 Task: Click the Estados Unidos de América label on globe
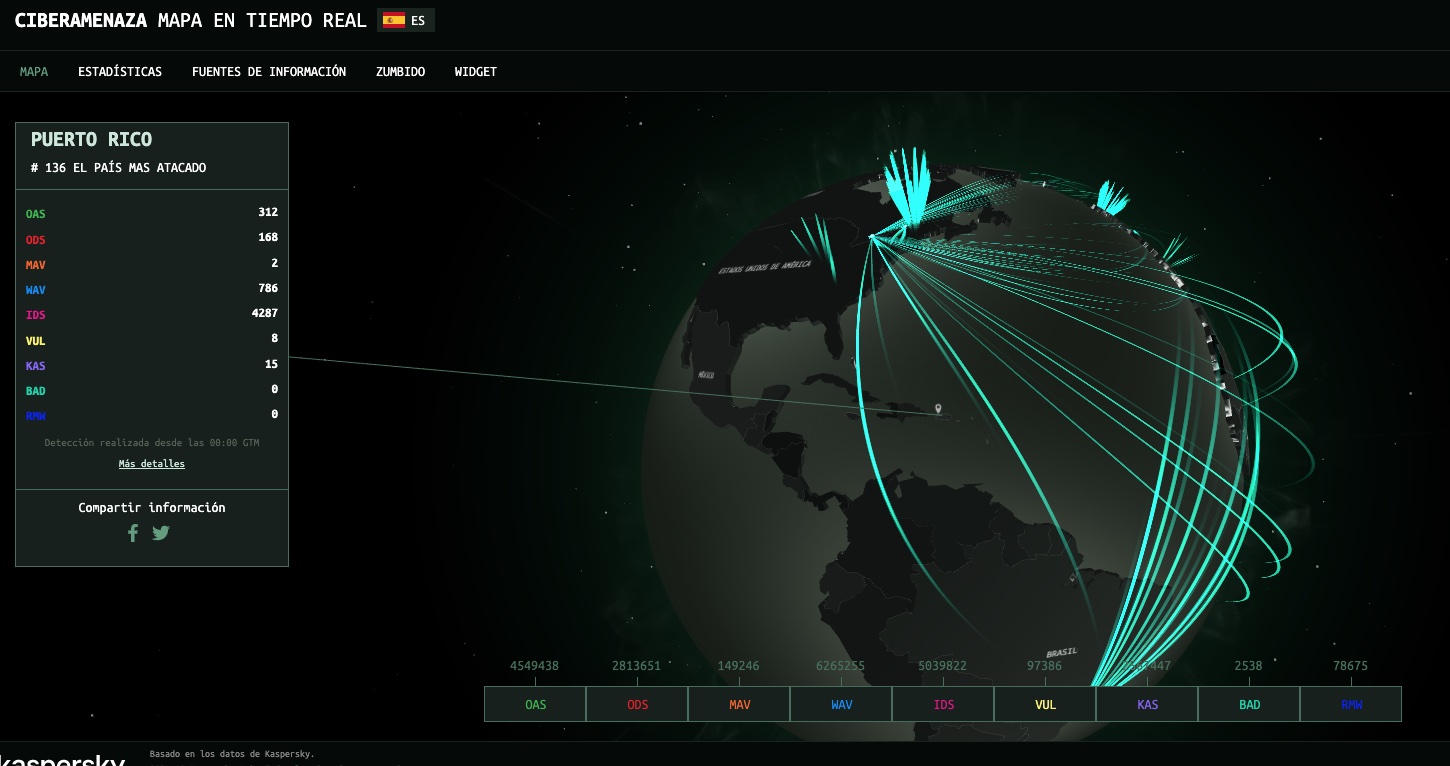[x=765, y=267]
